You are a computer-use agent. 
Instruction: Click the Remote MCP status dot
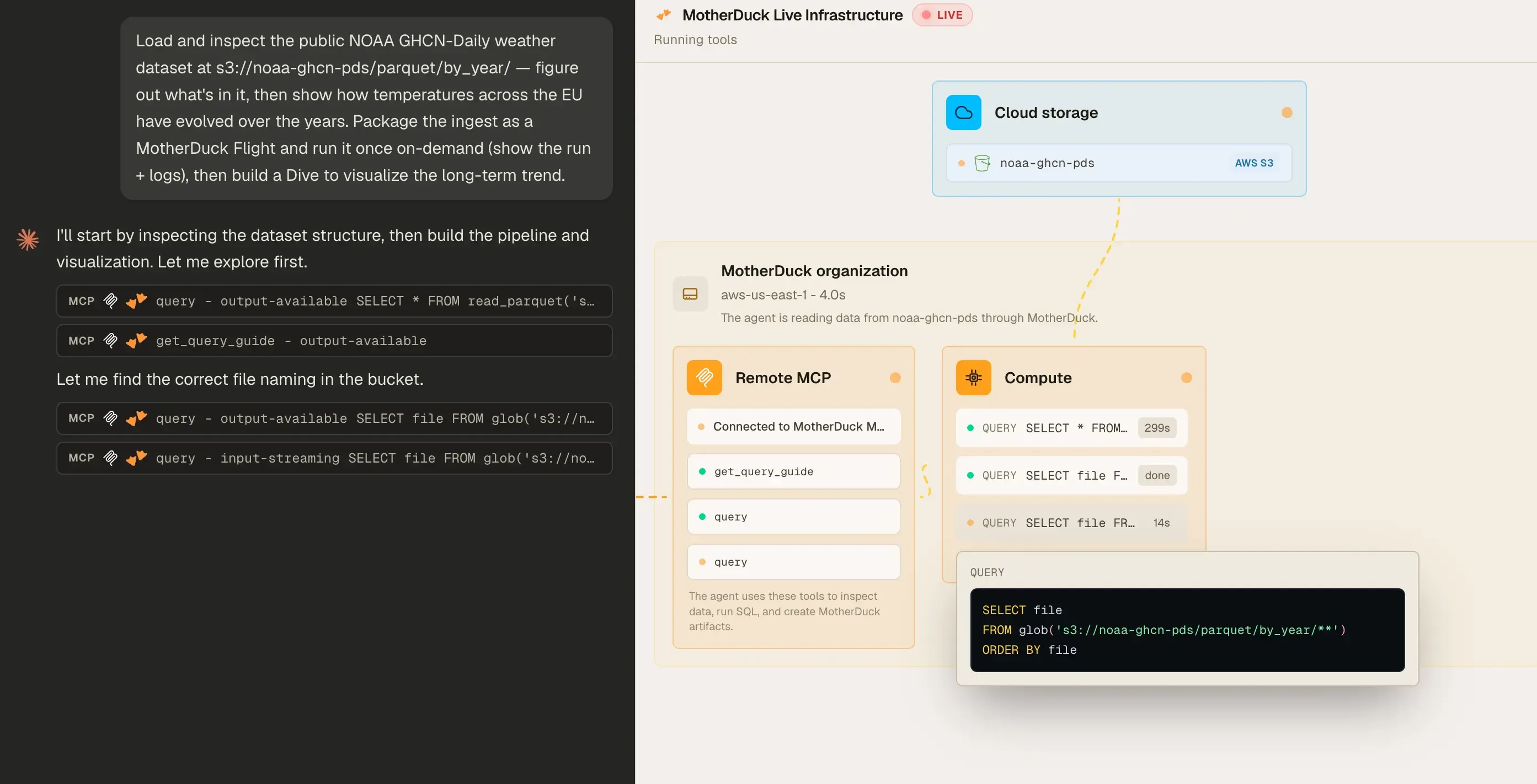[895, 378]
